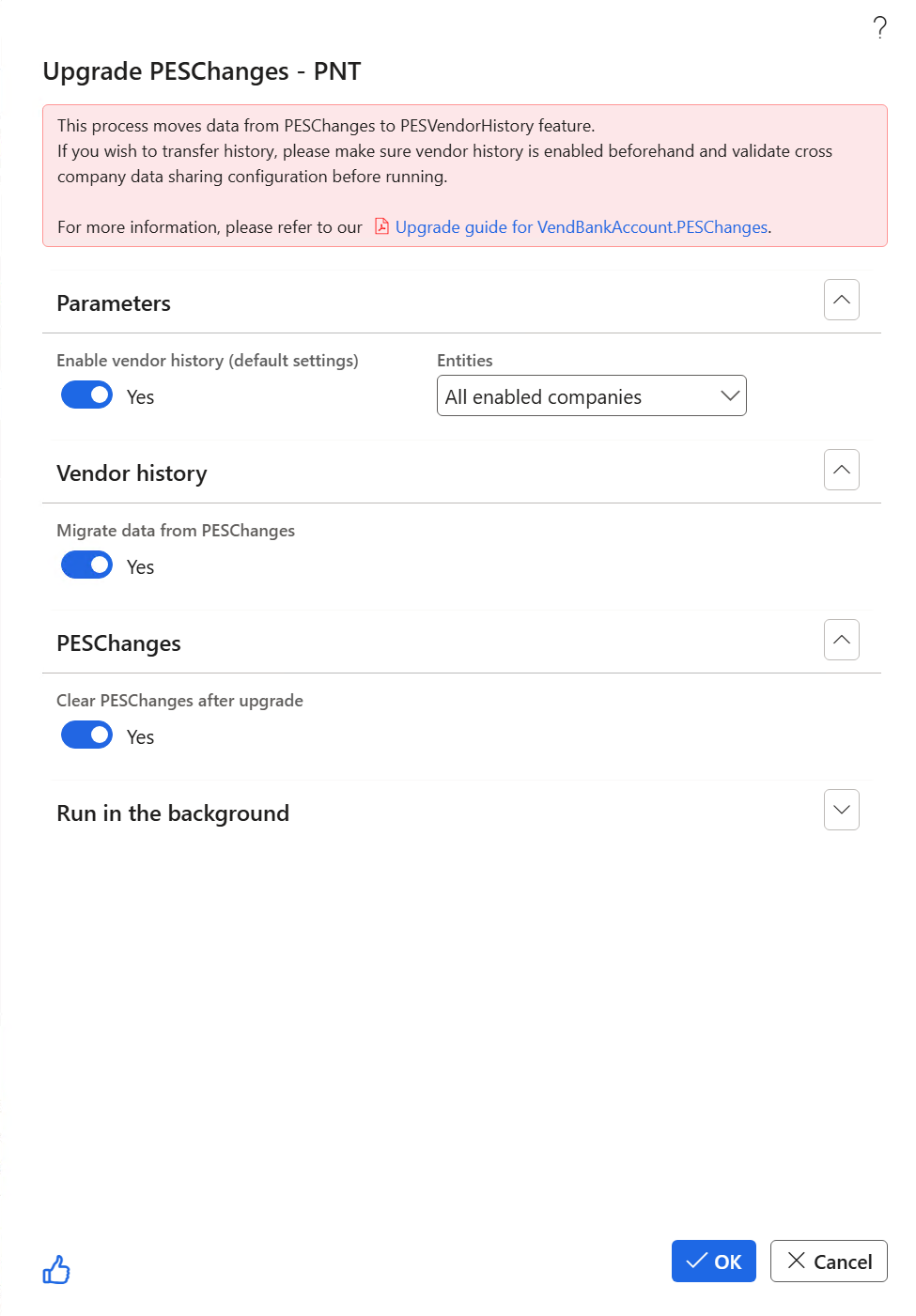Viewport: 916px width, 1316px height.
Task: Expand the Run in the background section
Action: click(842, 810)
